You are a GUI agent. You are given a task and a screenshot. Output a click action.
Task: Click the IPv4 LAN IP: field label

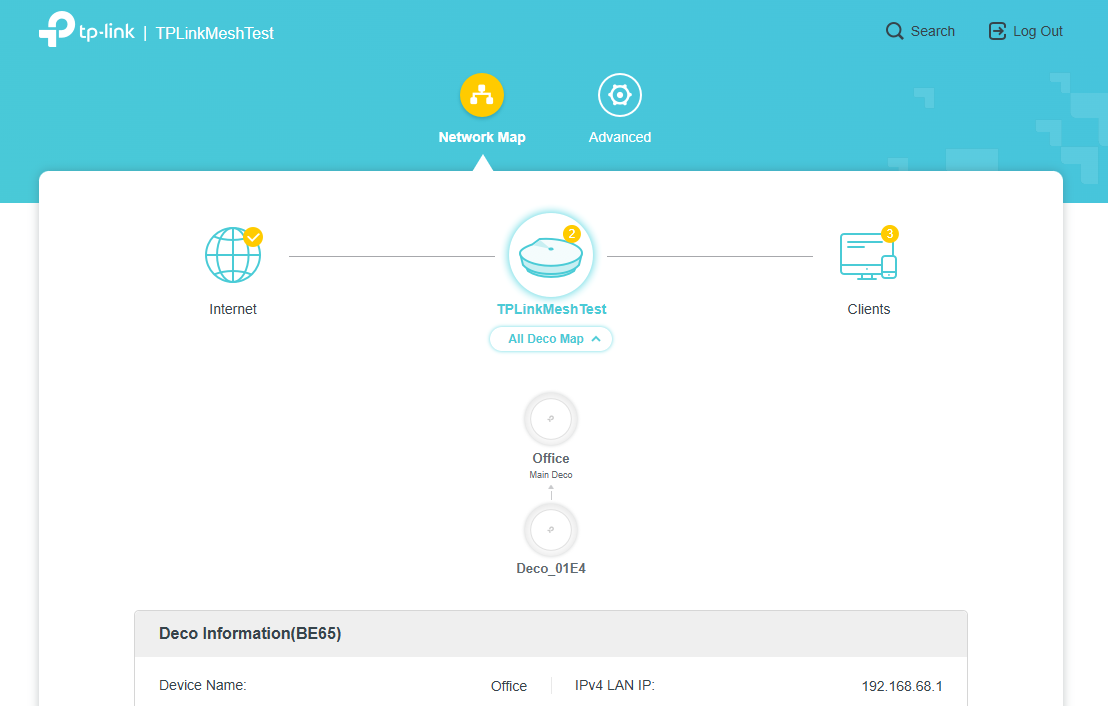(x=615, y=686)
